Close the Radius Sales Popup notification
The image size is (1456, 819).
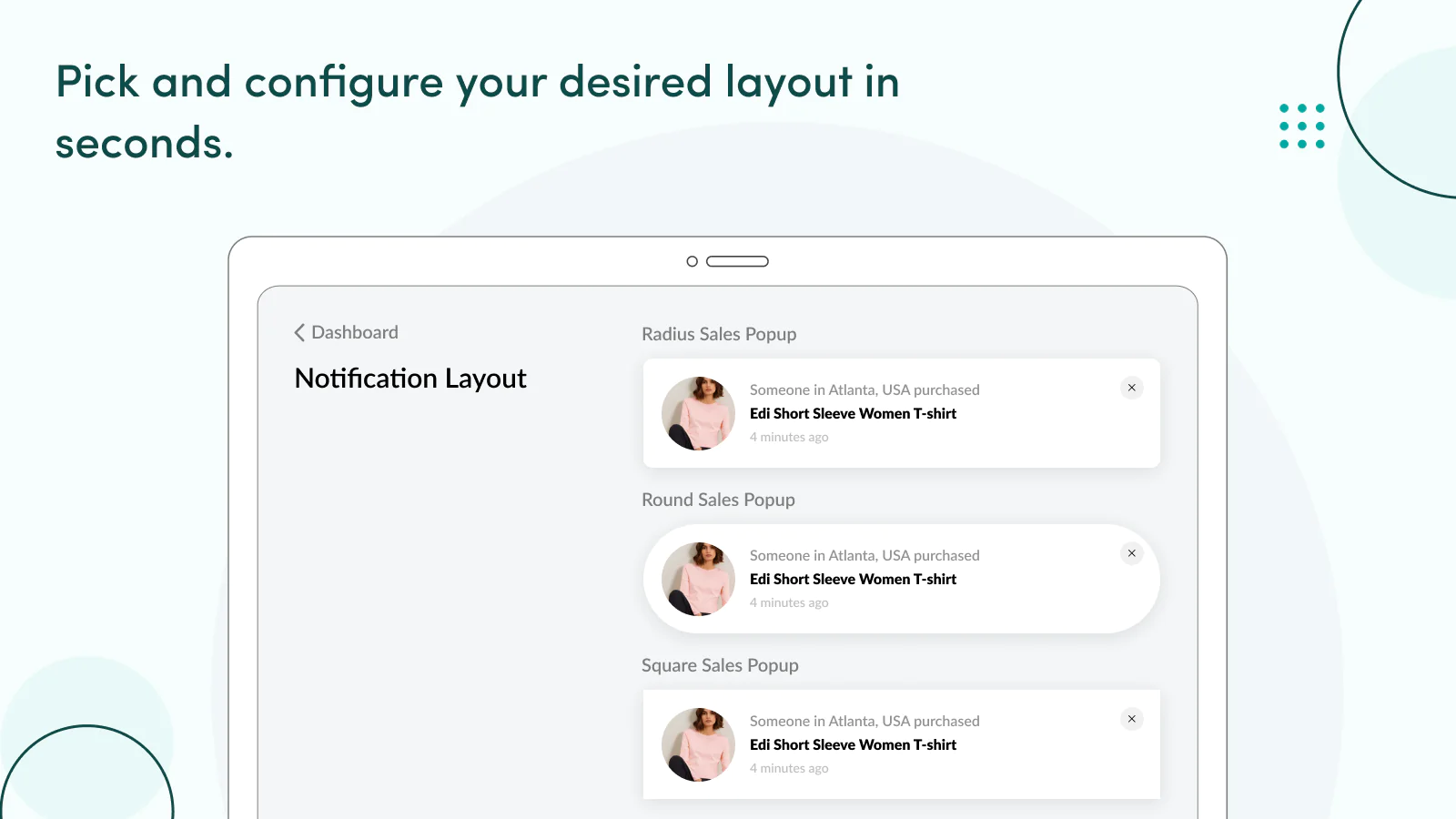click(x=1132, y=388)
